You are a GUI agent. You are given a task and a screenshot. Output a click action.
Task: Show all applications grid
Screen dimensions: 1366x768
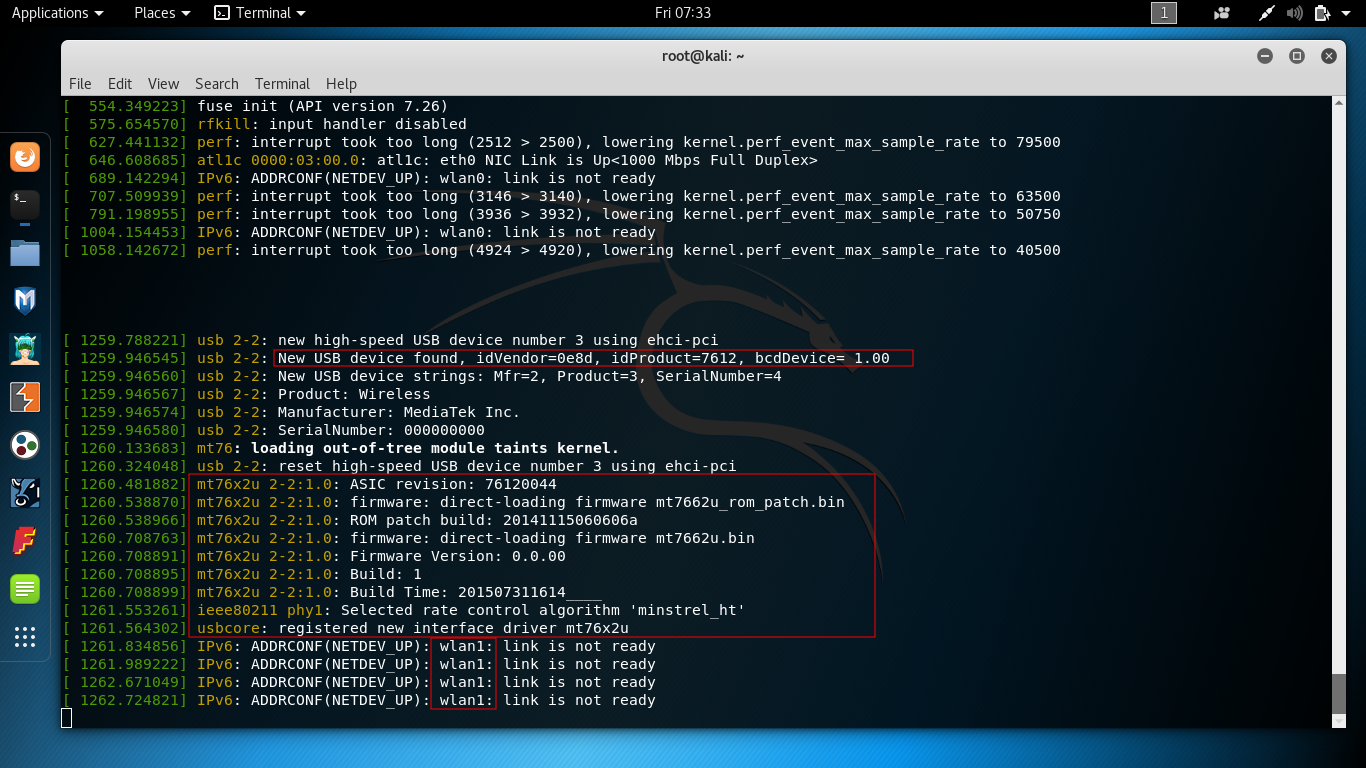coord(25,637)
